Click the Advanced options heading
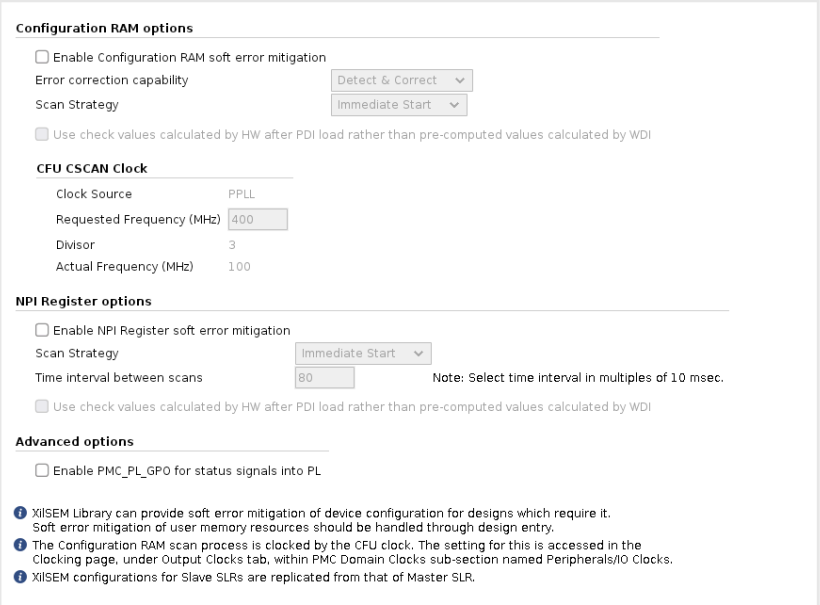The height and width of the screenshot is (605, 820). click(x=75, y=440)
